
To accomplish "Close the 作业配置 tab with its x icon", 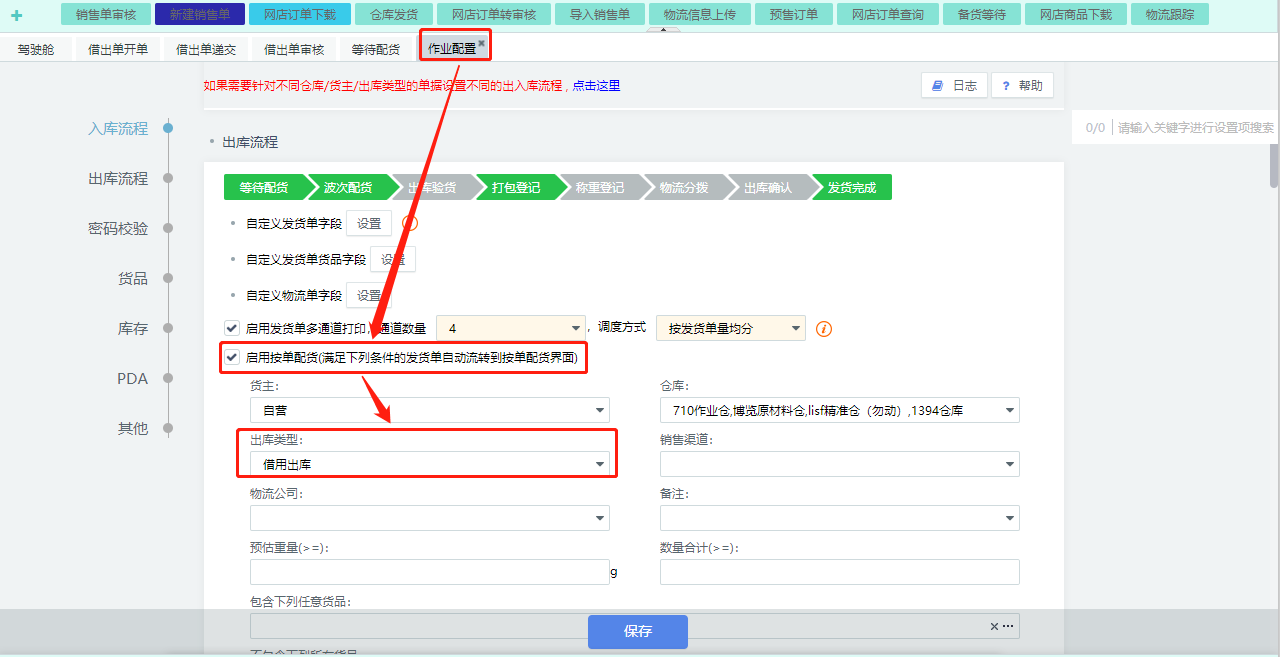I will coord(481,43).
